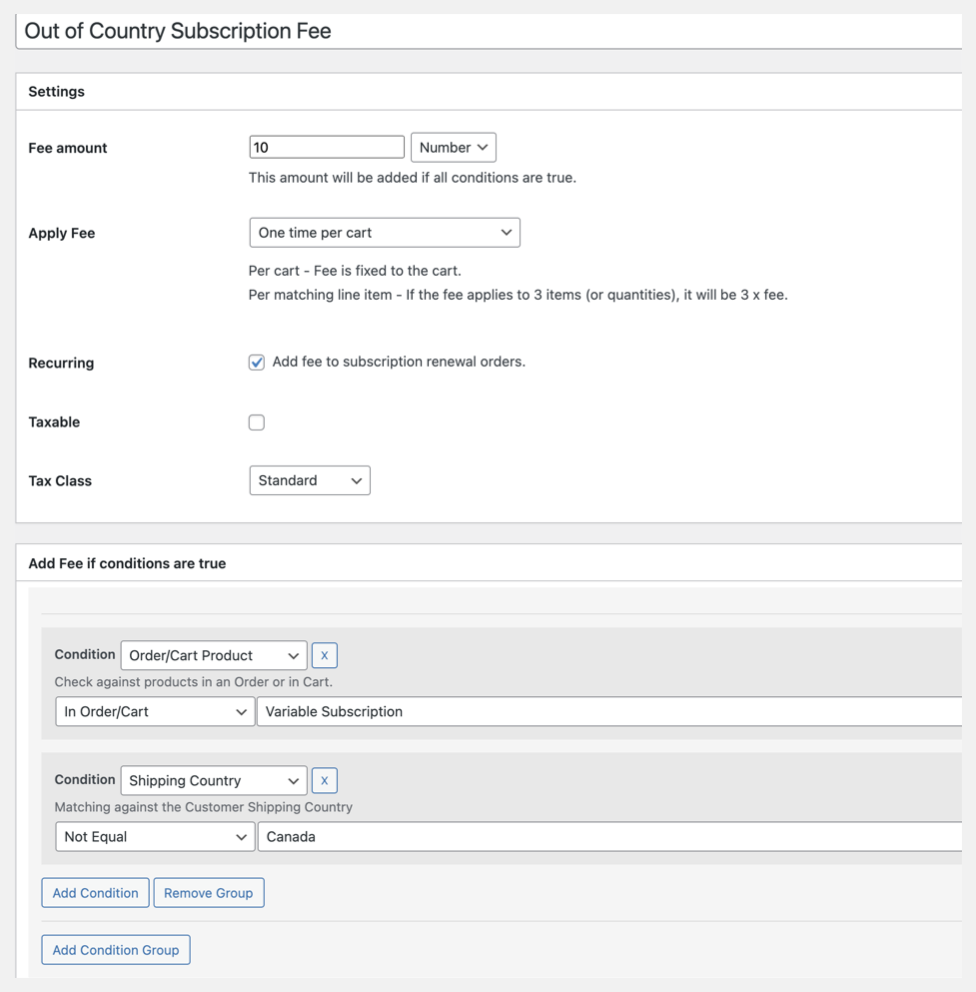976x992 pixels.
Task: Open the 'Order/Cart Product' condition type dropdown
Action: [x=213, y=656]
